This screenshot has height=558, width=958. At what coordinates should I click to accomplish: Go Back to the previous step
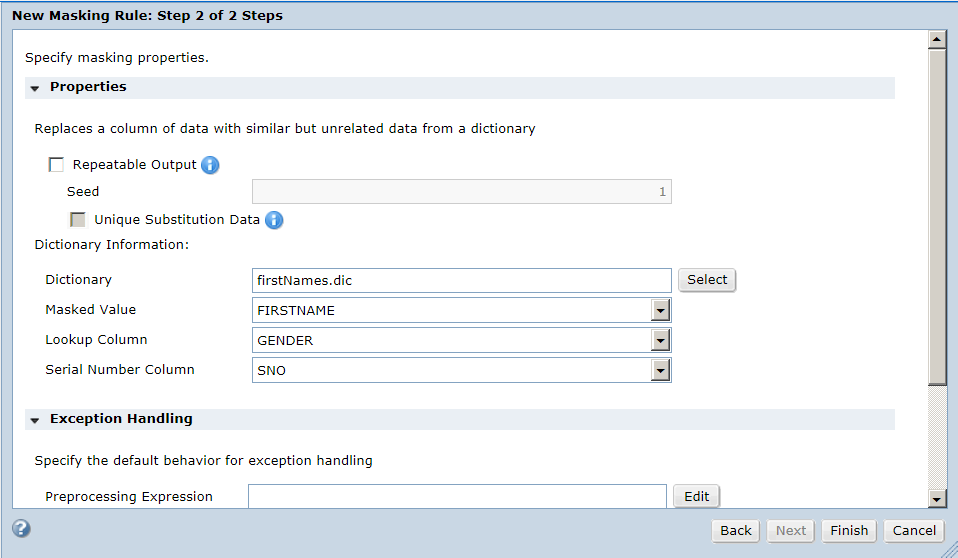[x=736, y=530]
